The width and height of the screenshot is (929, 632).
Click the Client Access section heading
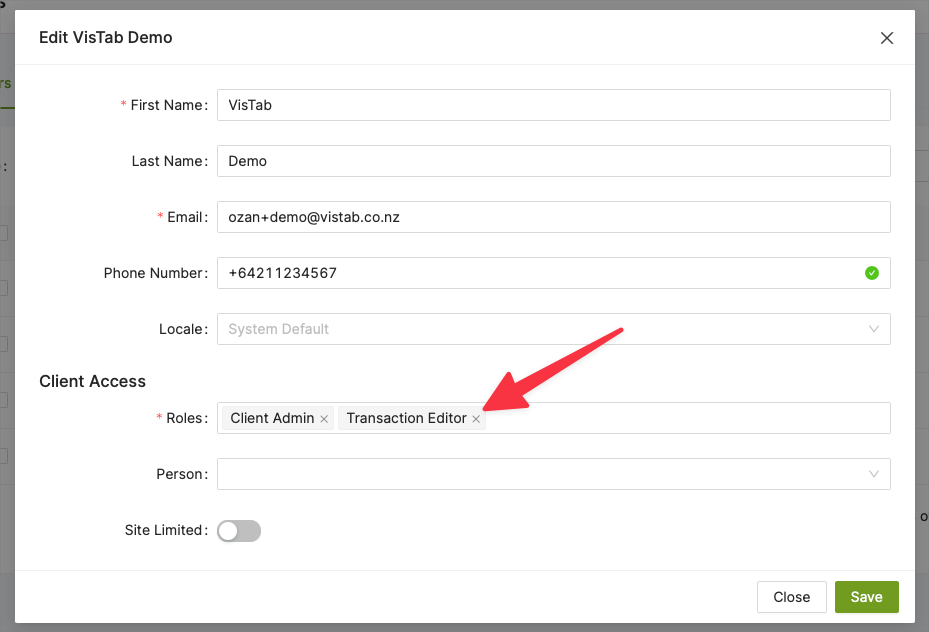coord(92,381)
